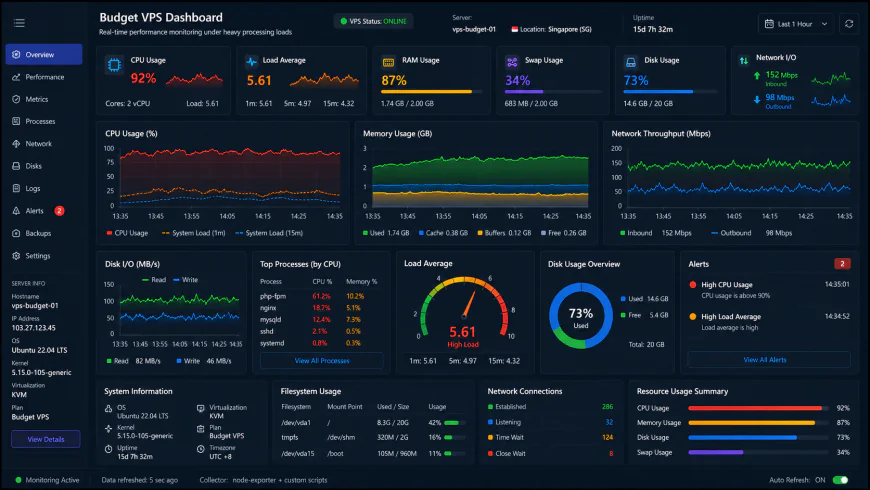
Task: Click the Disk Usage 73% progress bar
Action: coord(670,92)
